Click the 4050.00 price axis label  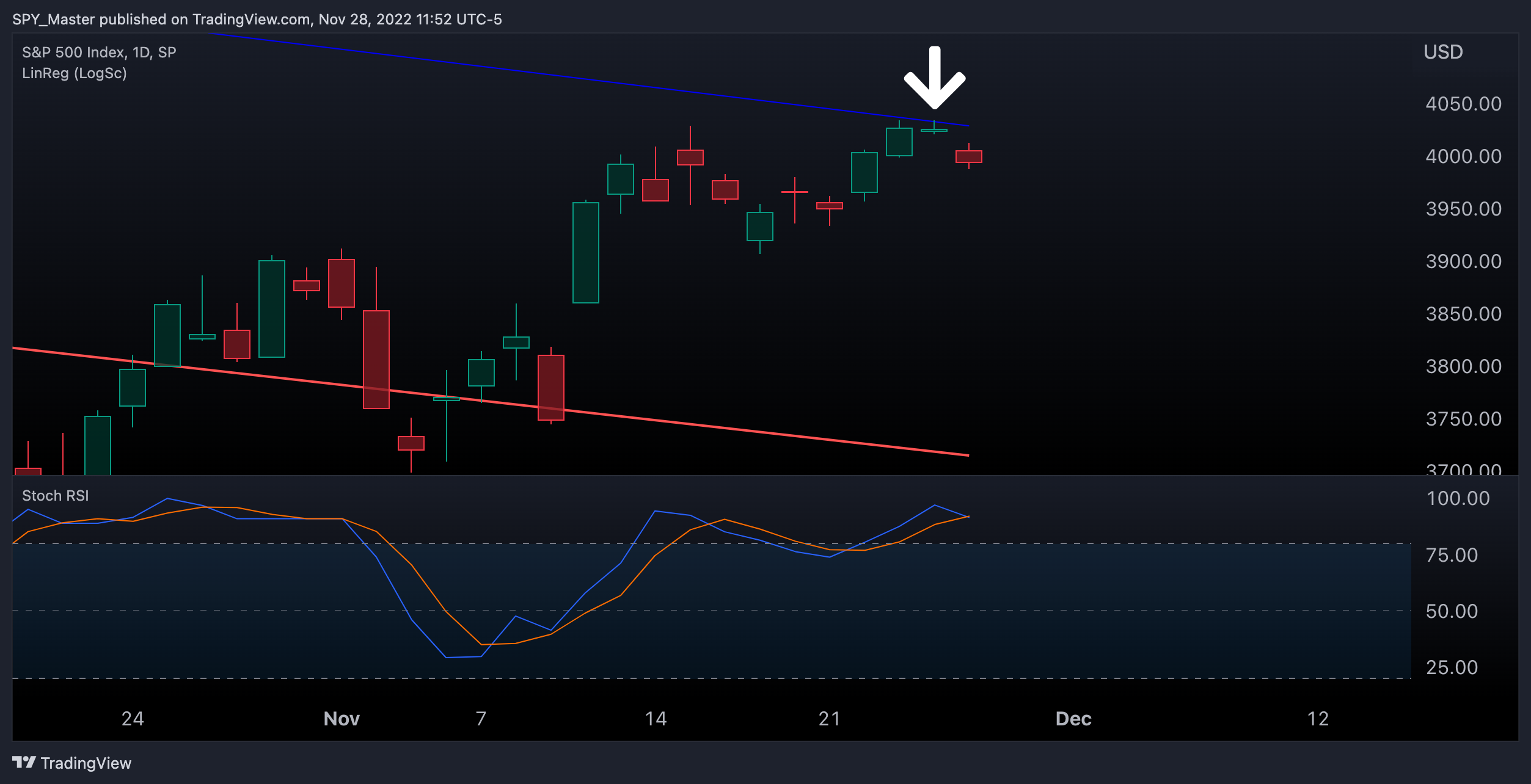click(x=1463, y=104)
